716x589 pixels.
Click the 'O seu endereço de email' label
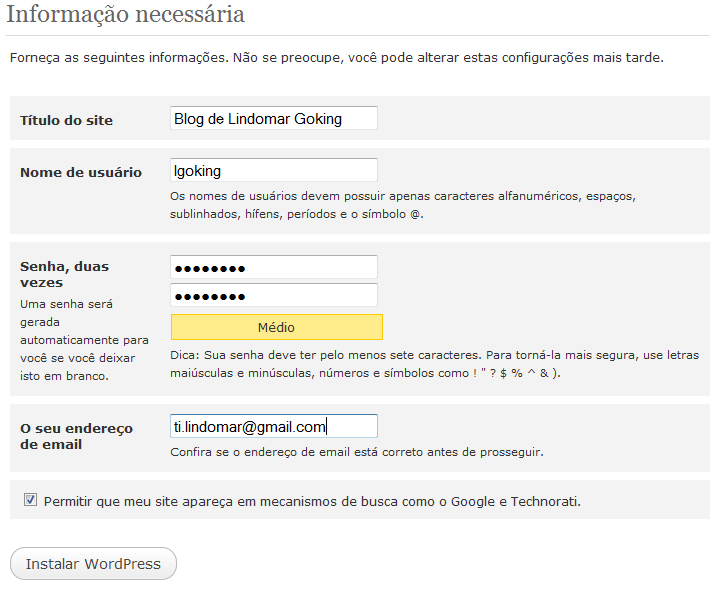tap(76, 436)
